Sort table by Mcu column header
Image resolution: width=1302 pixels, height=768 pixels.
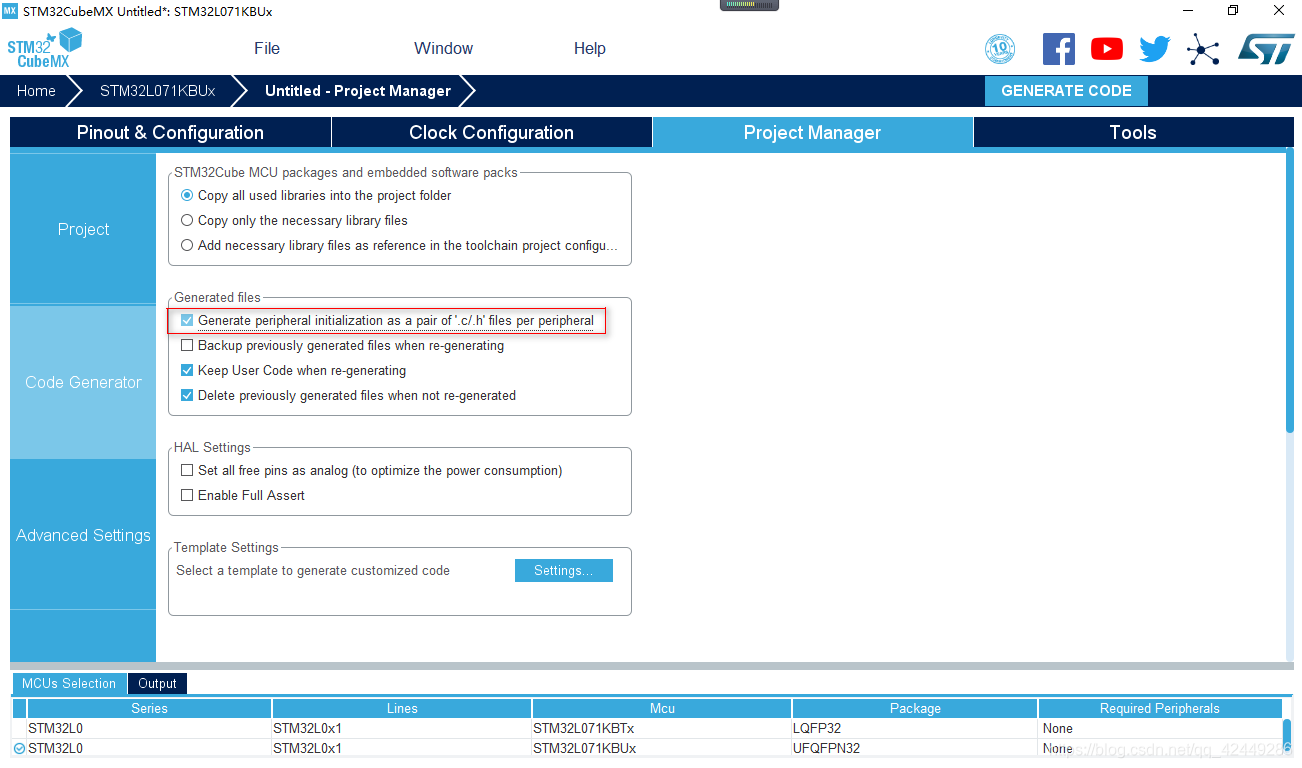tap(662, 708)
